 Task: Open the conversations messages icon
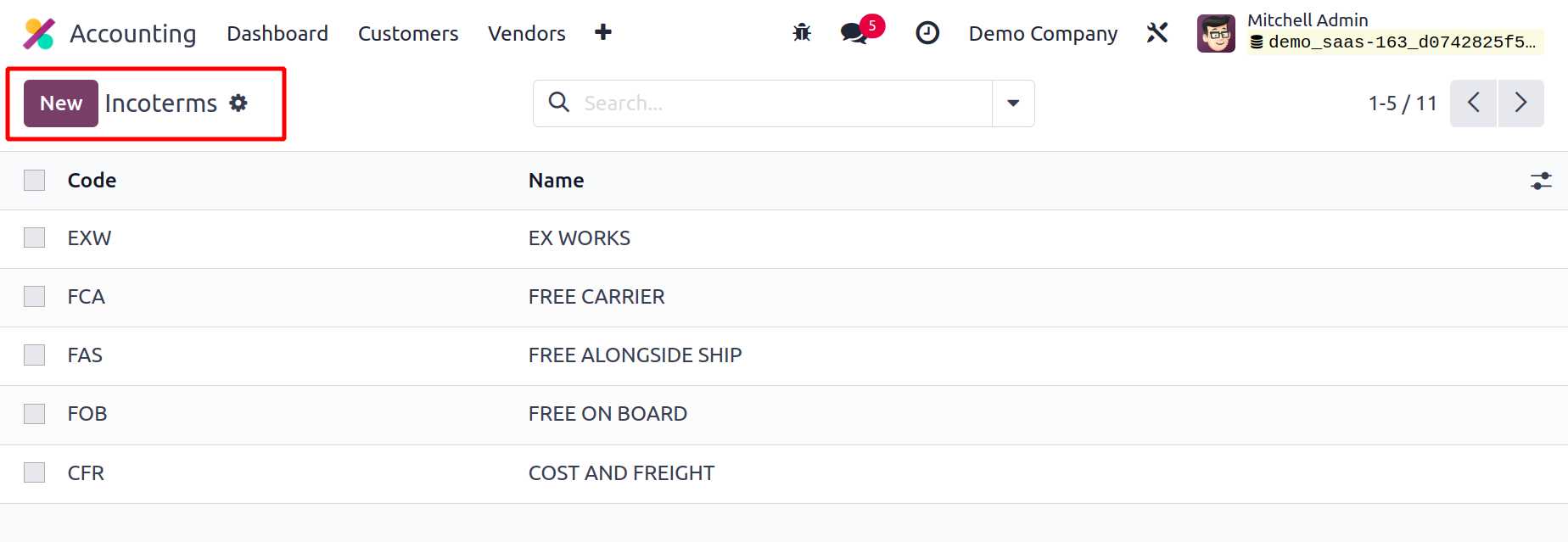[x=854, y=33]
